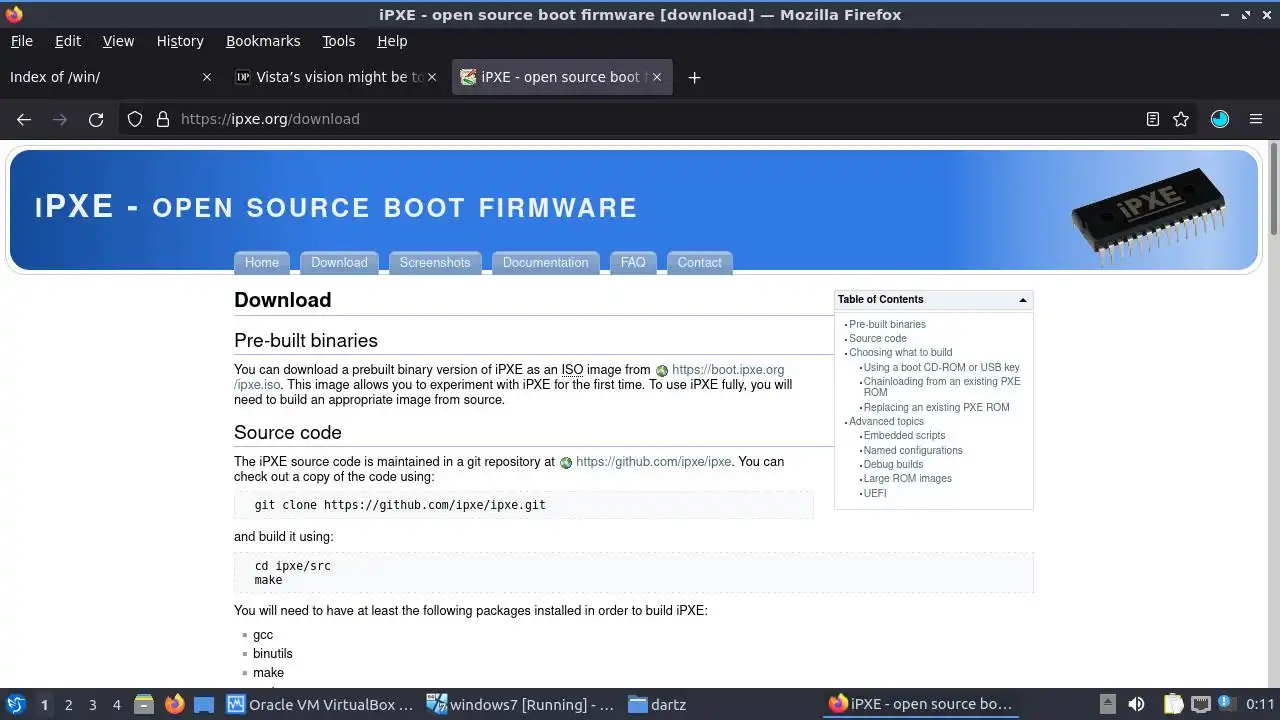Switch to workspace 3
1280x720 pixels.
point(92,705)
